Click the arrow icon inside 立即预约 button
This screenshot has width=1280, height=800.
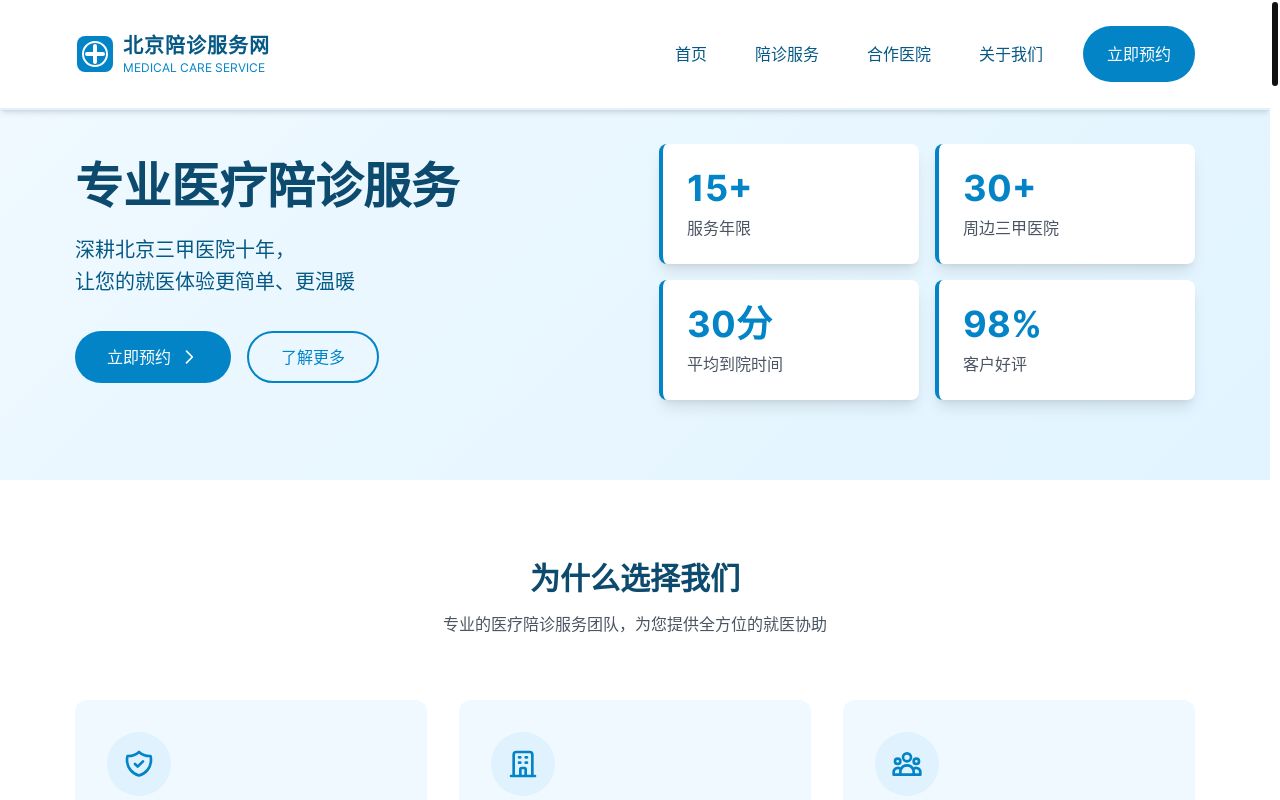(x=189, y=357)
